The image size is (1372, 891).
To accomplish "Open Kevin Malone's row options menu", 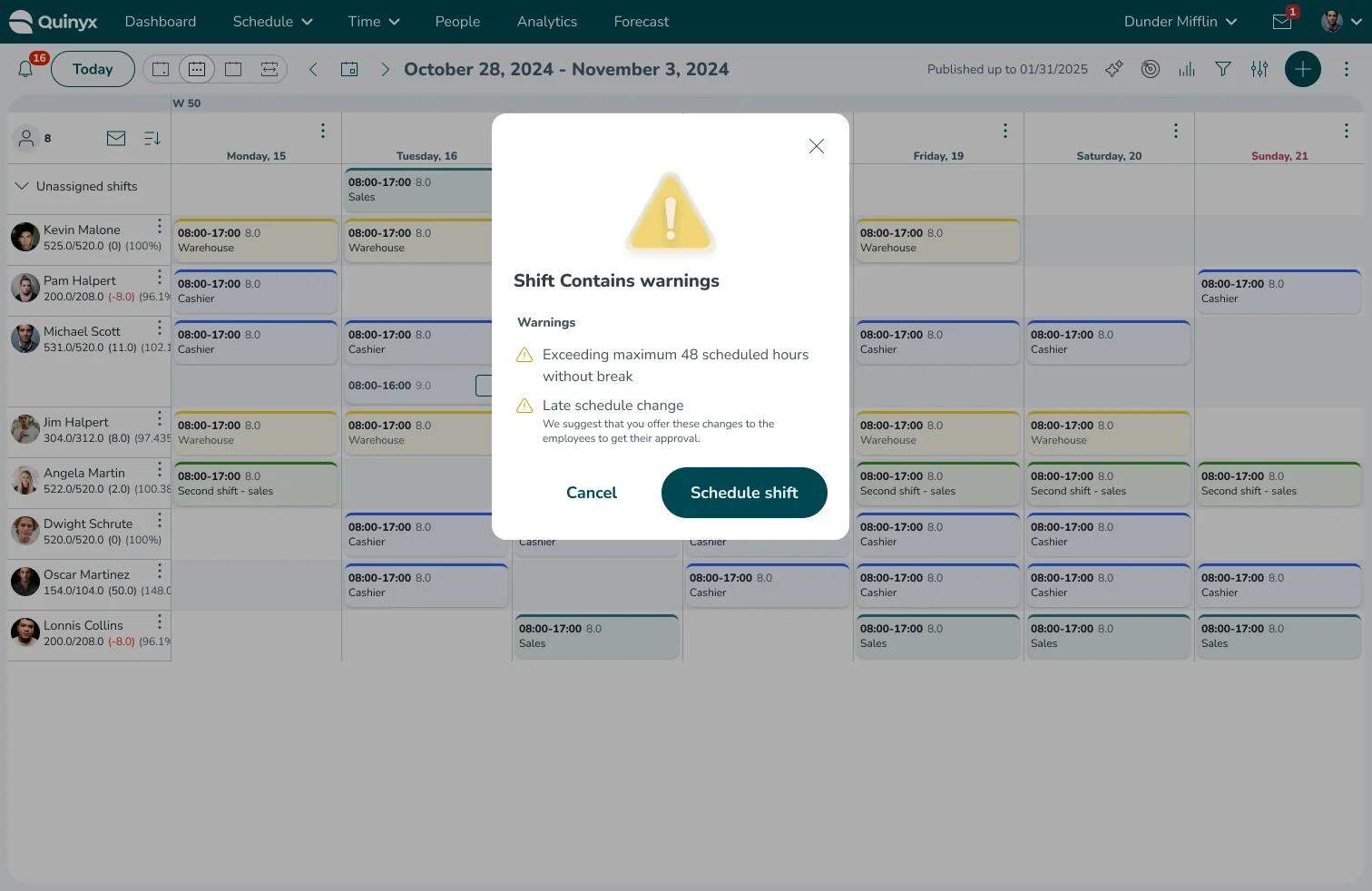I will pyautogui.click(x=160, y=226).
